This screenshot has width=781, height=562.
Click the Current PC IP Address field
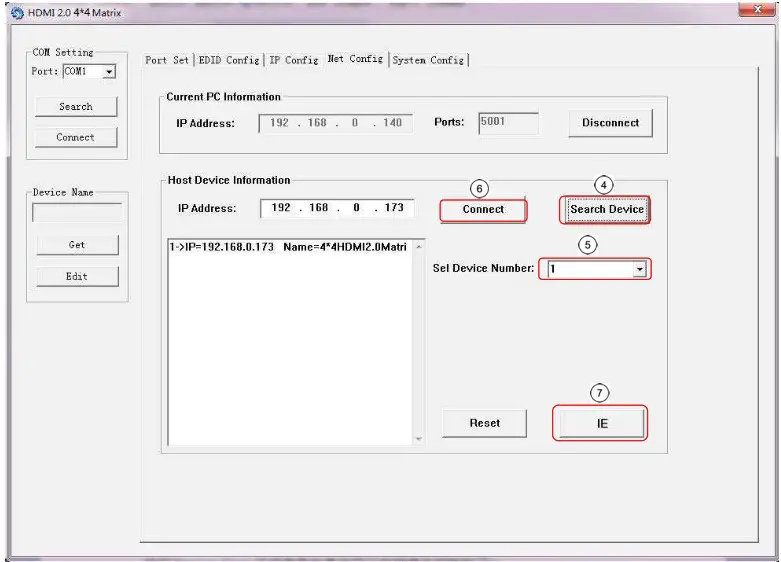[336, 123]
